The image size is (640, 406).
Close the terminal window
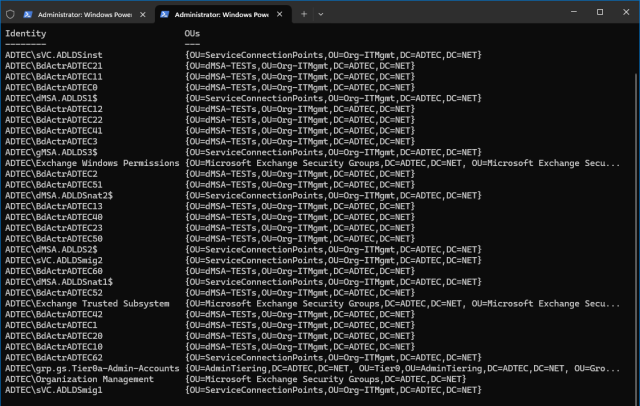[626, 12]
